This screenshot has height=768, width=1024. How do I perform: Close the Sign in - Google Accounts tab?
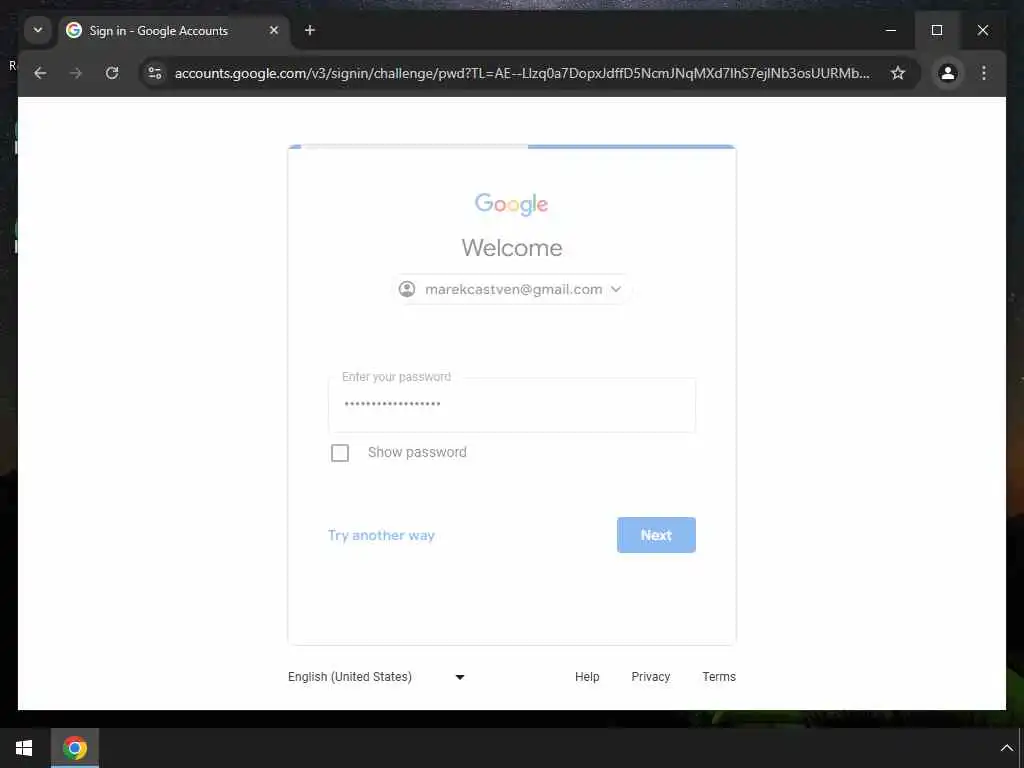(274, 30)
